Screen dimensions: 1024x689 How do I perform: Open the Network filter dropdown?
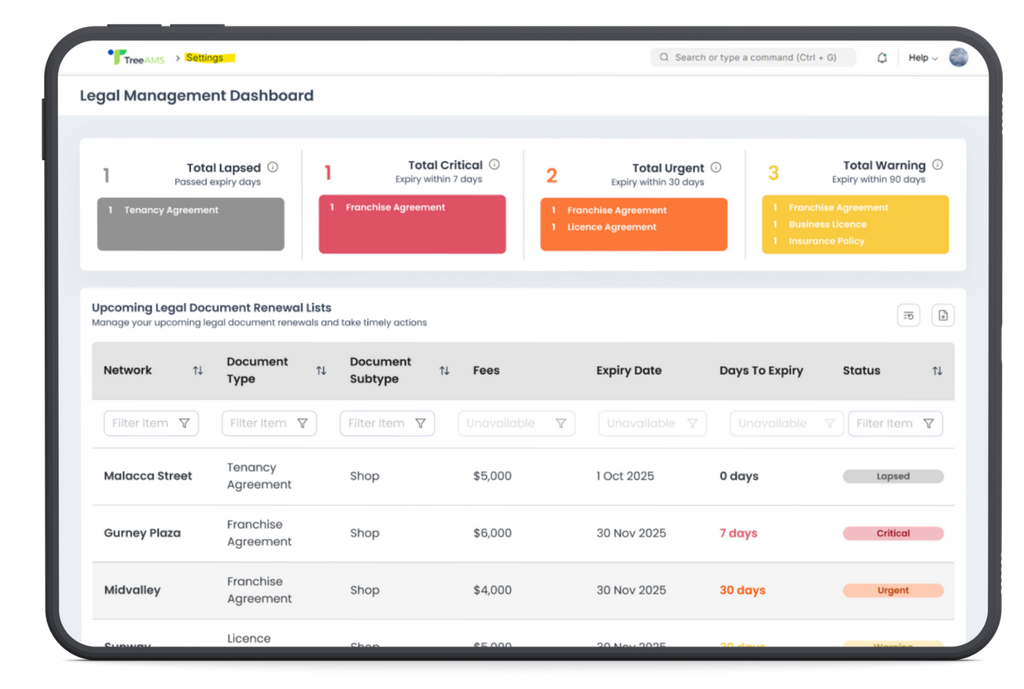point(150,422)
